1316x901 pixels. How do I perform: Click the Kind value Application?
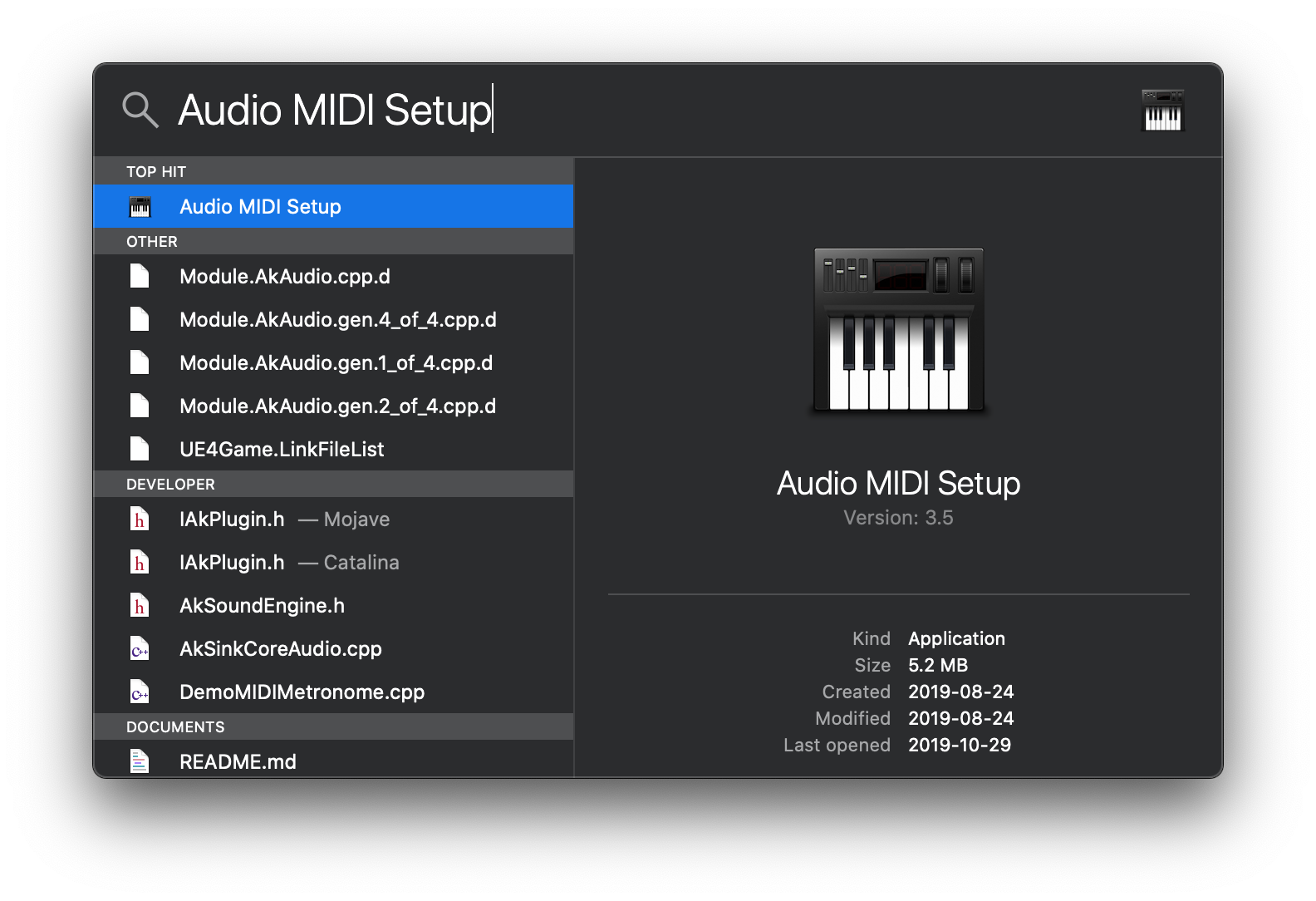tap(956, 638)
